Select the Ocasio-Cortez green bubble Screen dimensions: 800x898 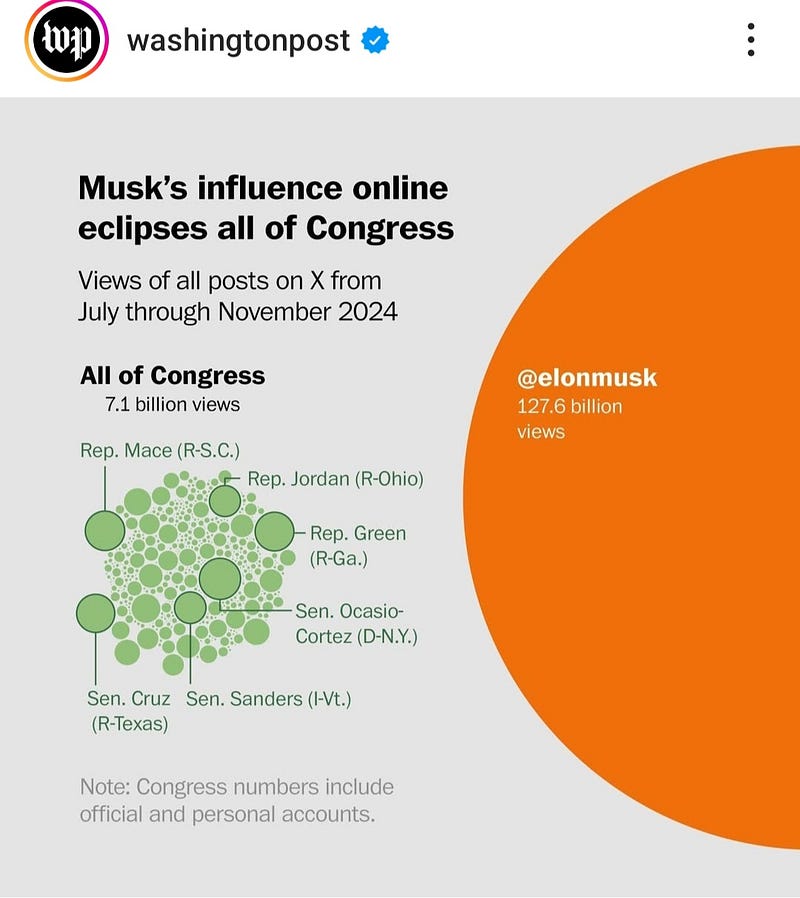click(220, 578)
